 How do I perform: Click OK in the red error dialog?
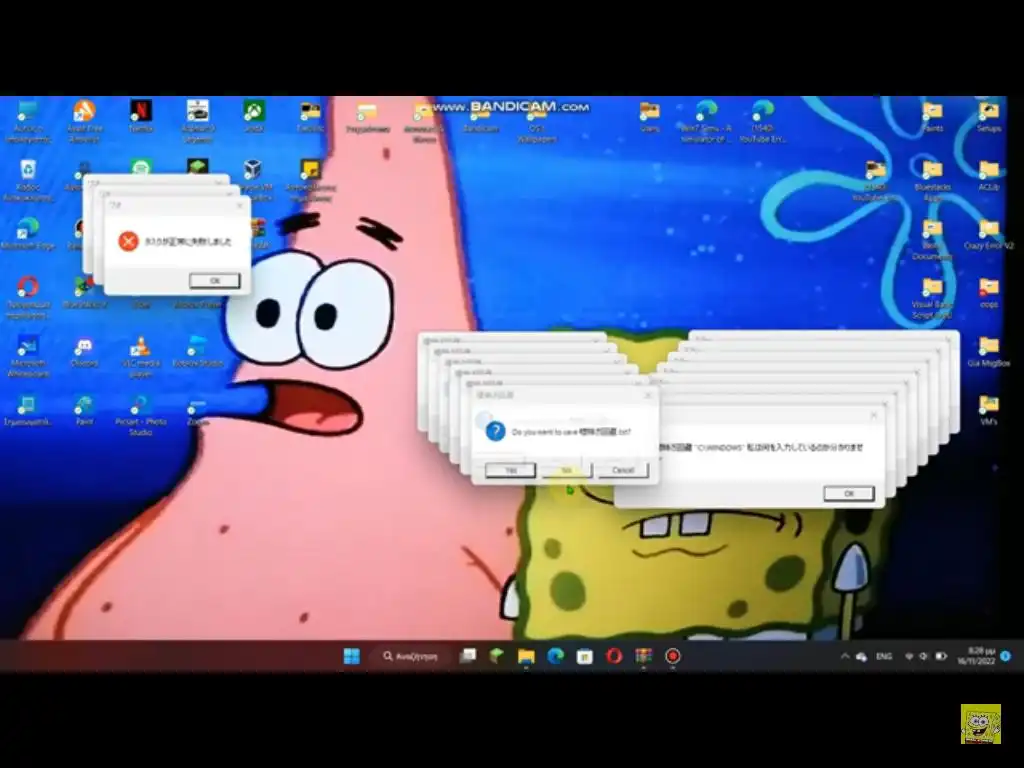click(x=215, y=281)
